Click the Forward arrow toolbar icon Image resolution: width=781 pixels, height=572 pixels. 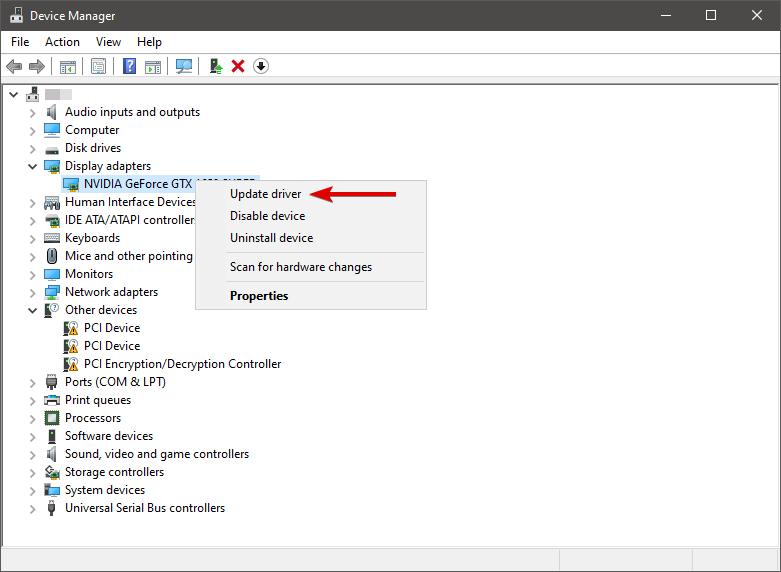[x=37, y=66]
